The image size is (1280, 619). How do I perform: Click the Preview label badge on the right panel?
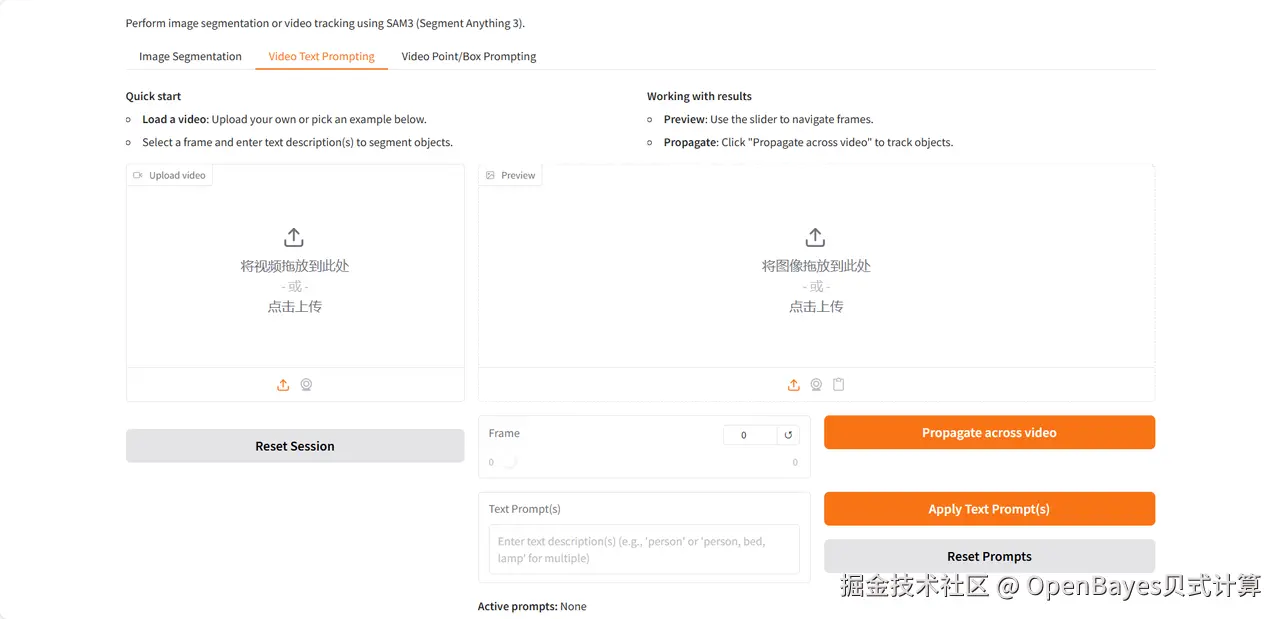coord(510,174)
